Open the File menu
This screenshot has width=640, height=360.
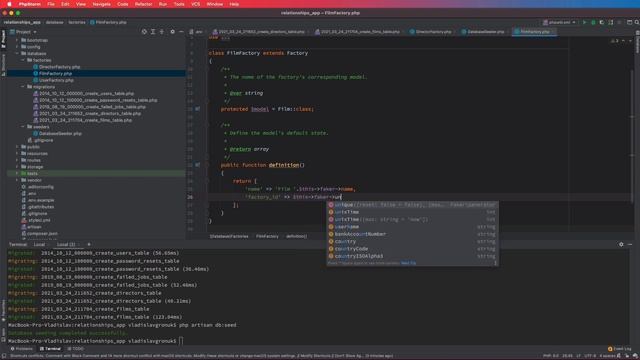point(51,4)
